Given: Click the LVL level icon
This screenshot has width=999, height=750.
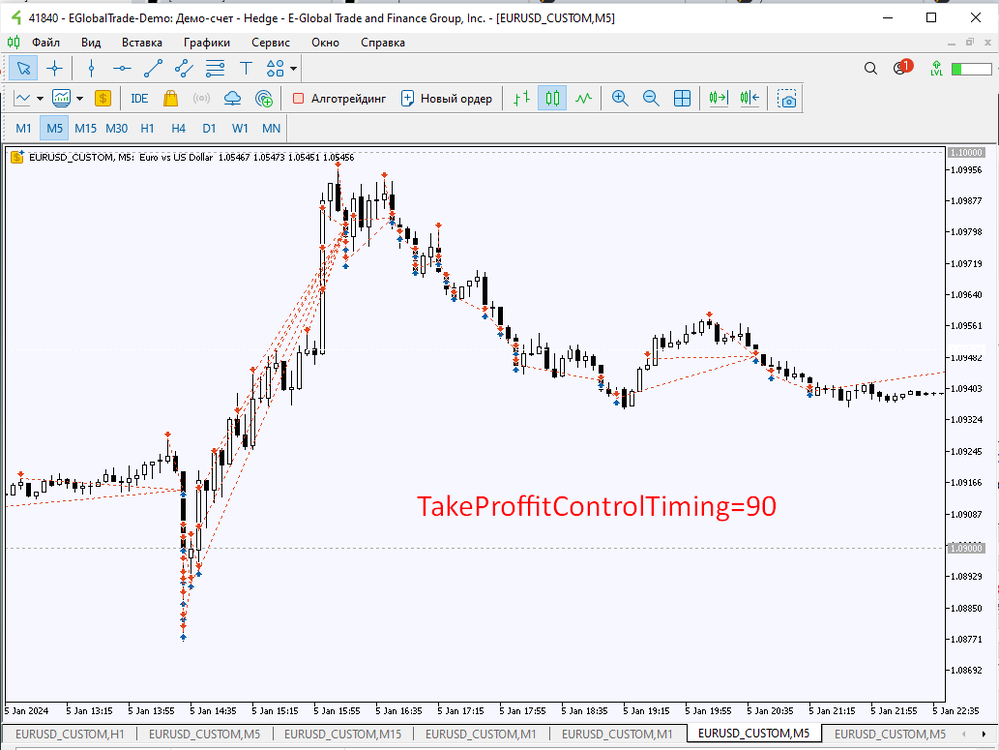Looking at the screenshot, I should point(937,68).
